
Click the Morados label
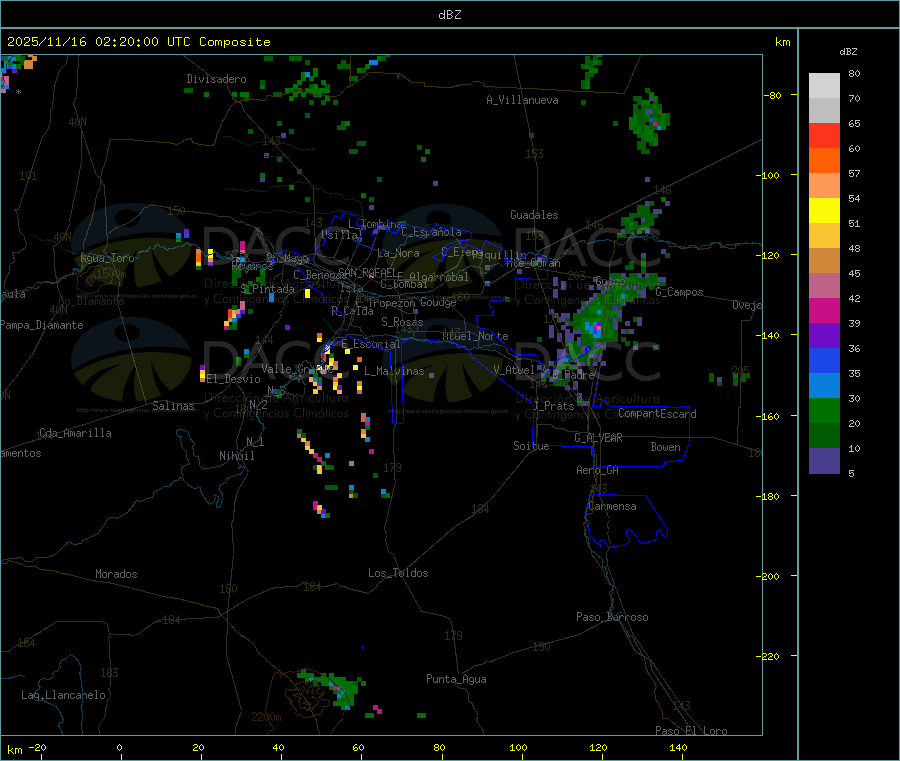pos(117,574)
